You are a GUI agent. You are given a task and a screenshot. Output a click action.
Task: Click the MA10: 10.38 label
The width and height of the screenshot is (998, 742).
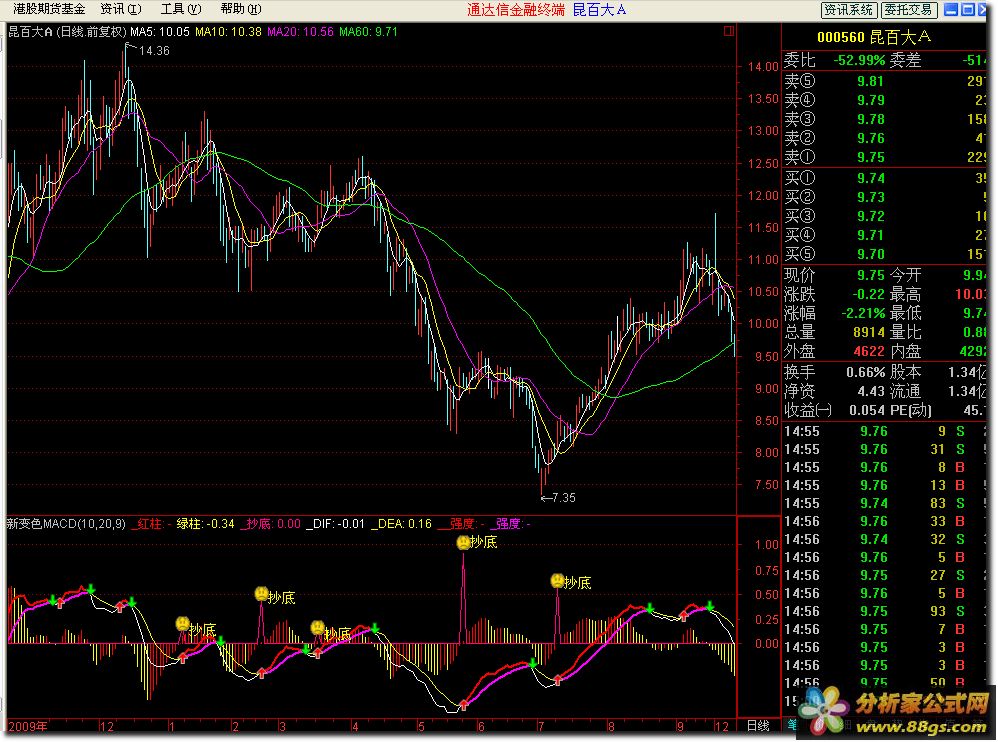click(228, 32)
